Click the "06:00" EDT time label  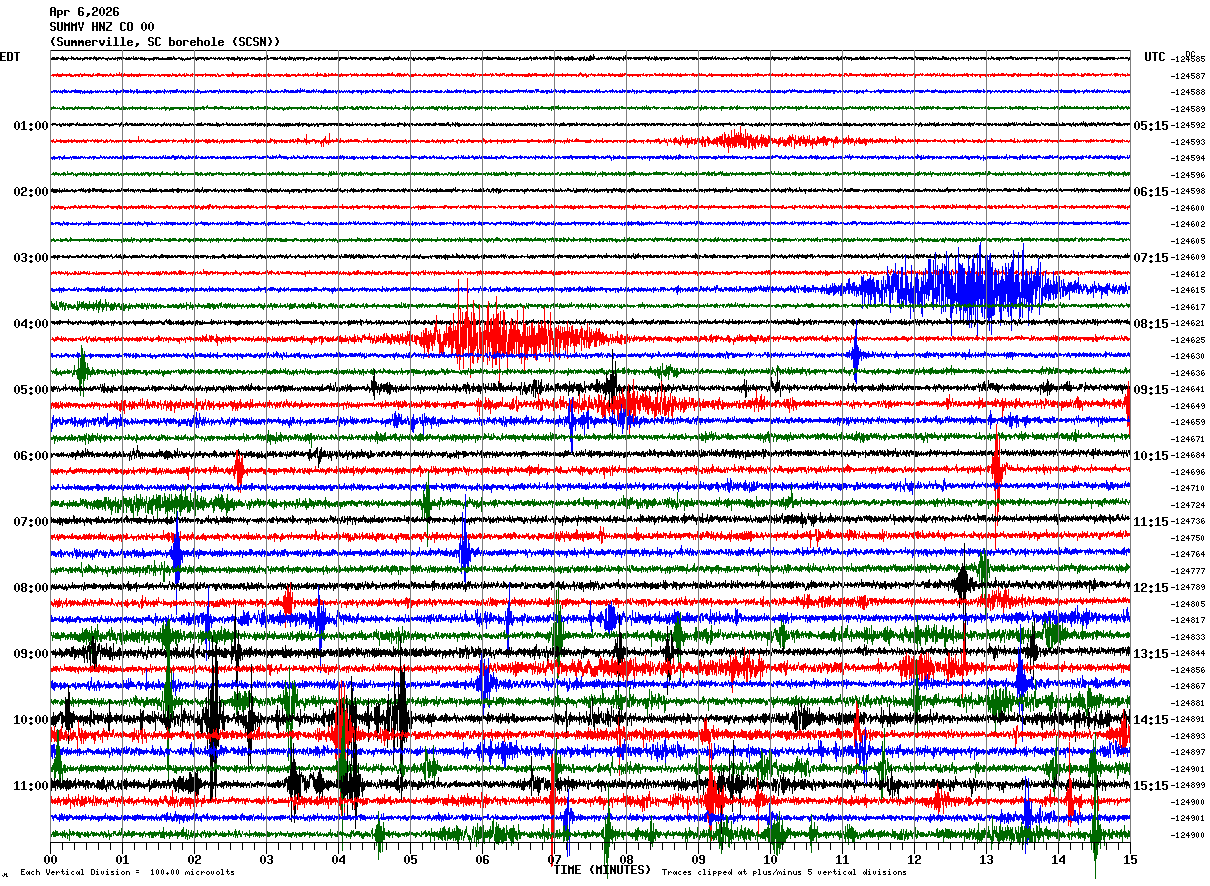(31, 456)
